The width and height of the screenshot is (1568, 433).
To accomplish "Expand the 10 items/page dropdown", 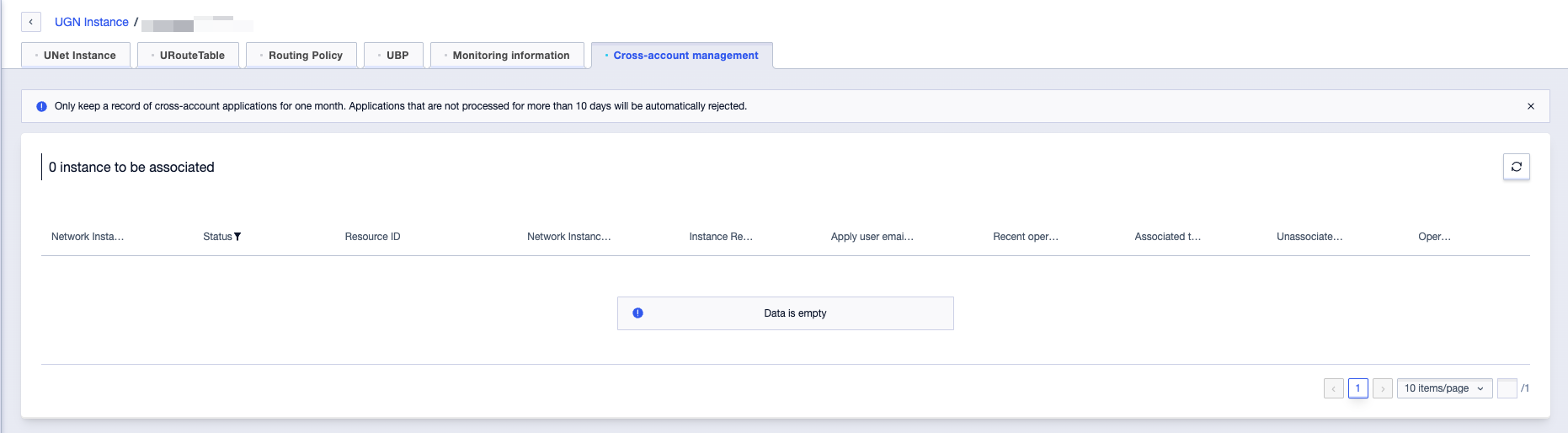I will tap(1444, 388).
